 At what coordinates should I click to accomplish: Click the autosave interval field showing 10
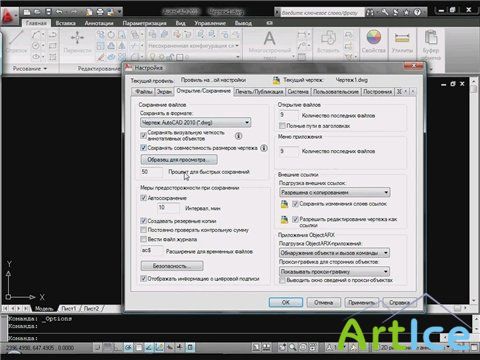pos(168,208)
